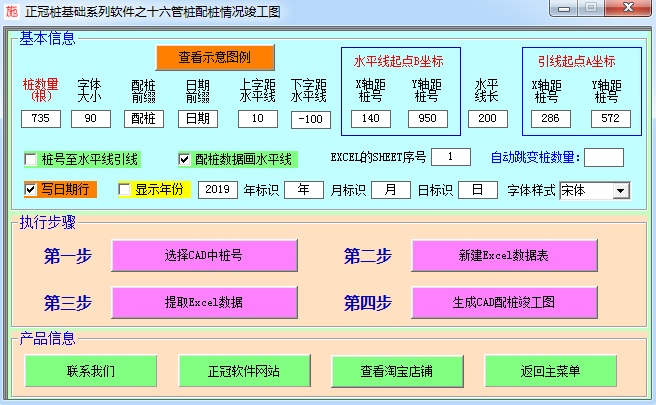The width and height of the screenshot is (656, 405).
Task: Click A坐标 Y轴距桩号 field 572
Action: click(611, 119)
